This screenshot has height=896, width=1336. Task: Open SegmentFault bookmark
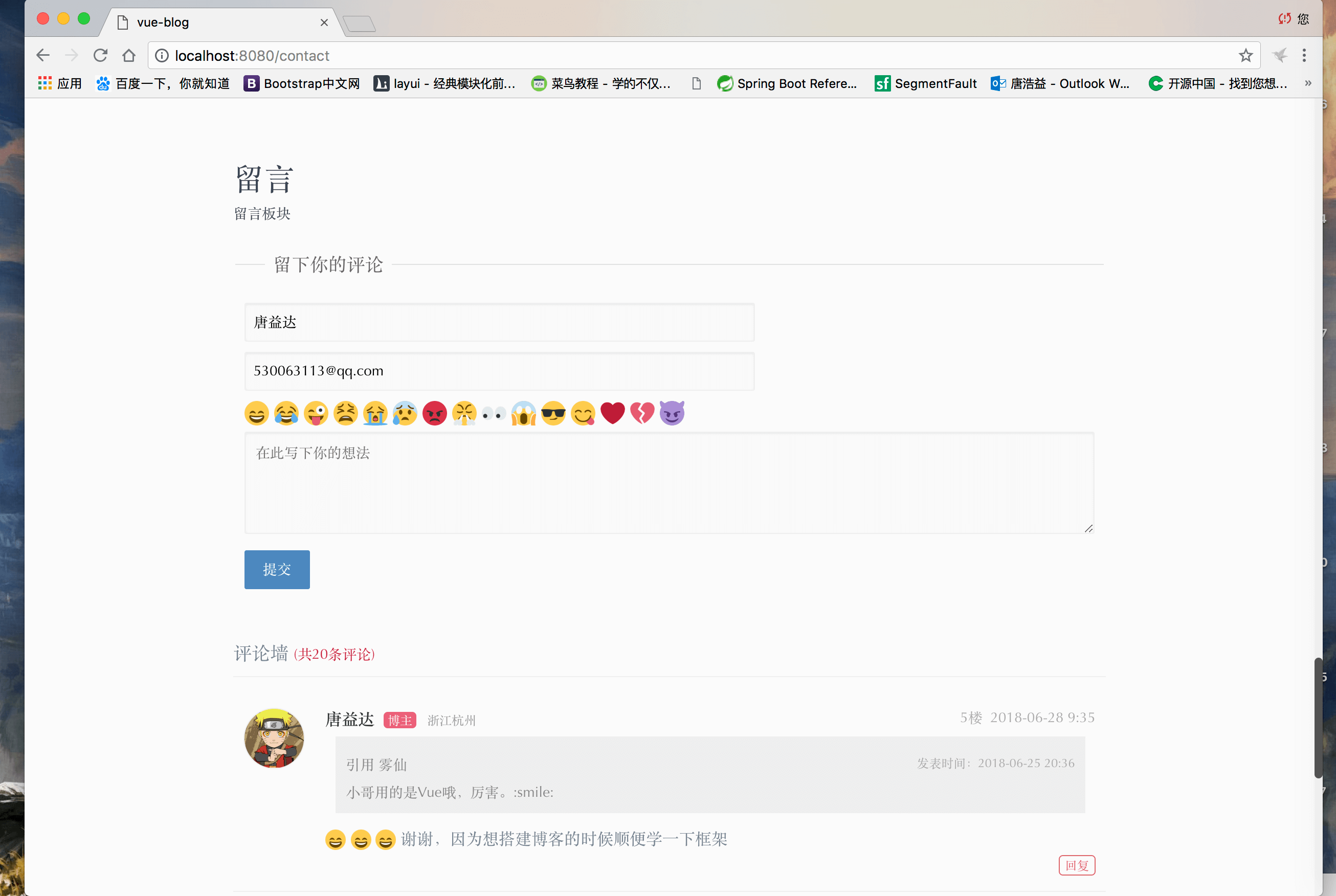pyautogui.click(x=926, y=83)
